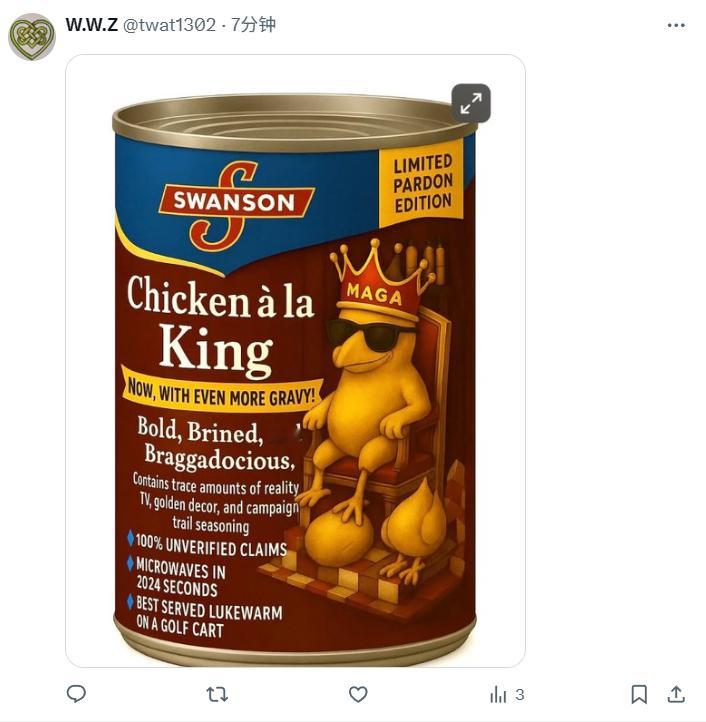Image resolution: width=706 pixels, height=722 pixels.
Task: Open the post via 7分钟 timestamp
Action: coord(253,25)
